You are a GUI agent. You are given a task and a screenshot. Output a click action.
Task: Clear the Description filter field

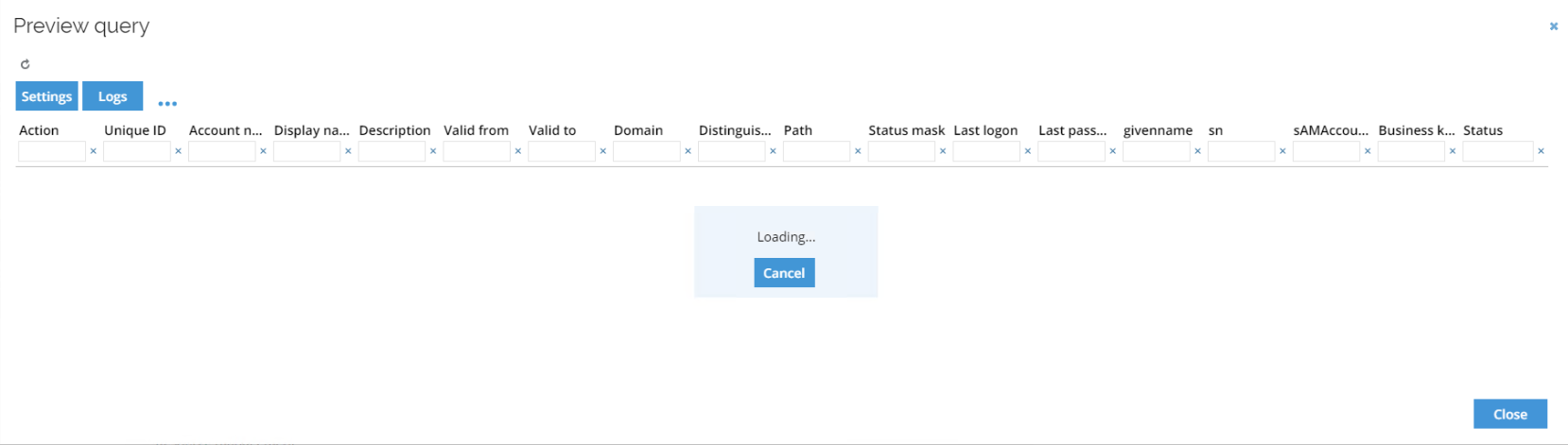pos(433,151)
